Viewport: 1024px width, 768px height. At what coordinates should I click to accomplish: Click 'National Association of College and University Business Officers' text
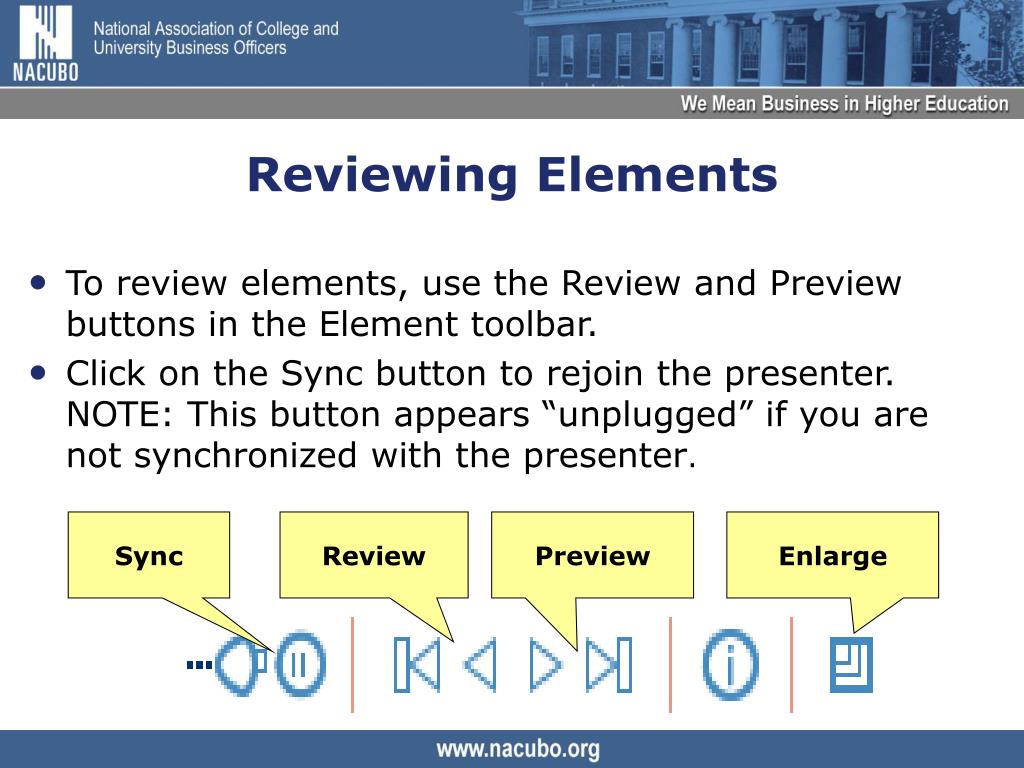[x=216, y=38]
